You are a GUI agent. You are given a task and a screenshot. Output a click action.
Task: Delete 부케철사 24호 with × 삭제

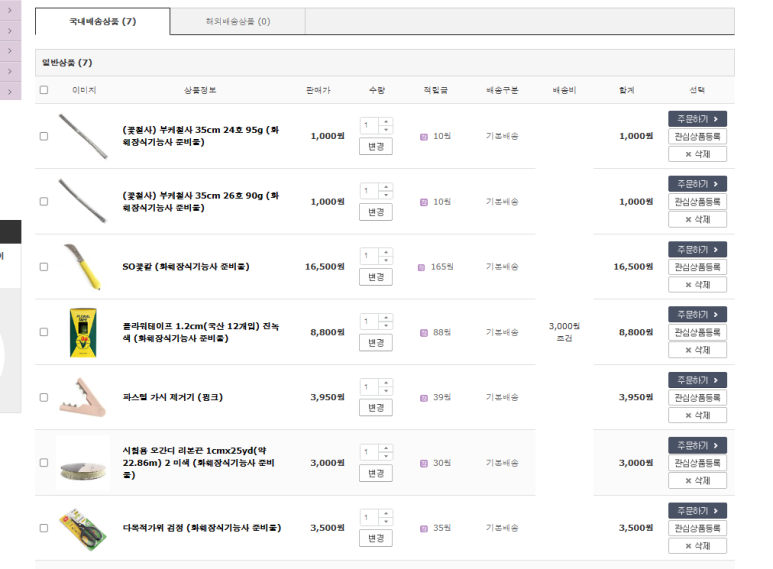click(698, 154)
